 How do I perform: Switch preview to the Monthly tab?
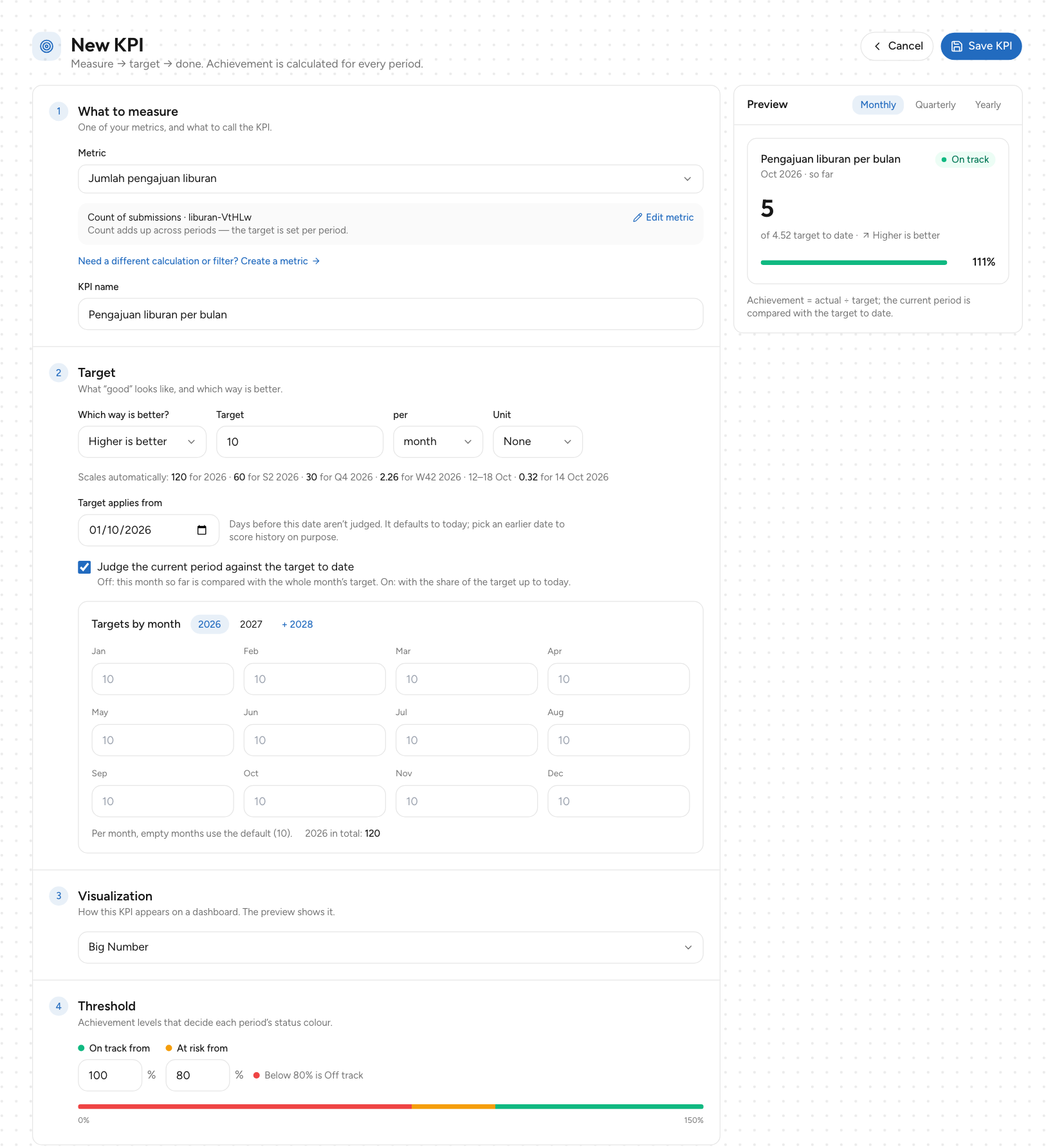click(x=878, y=105)
